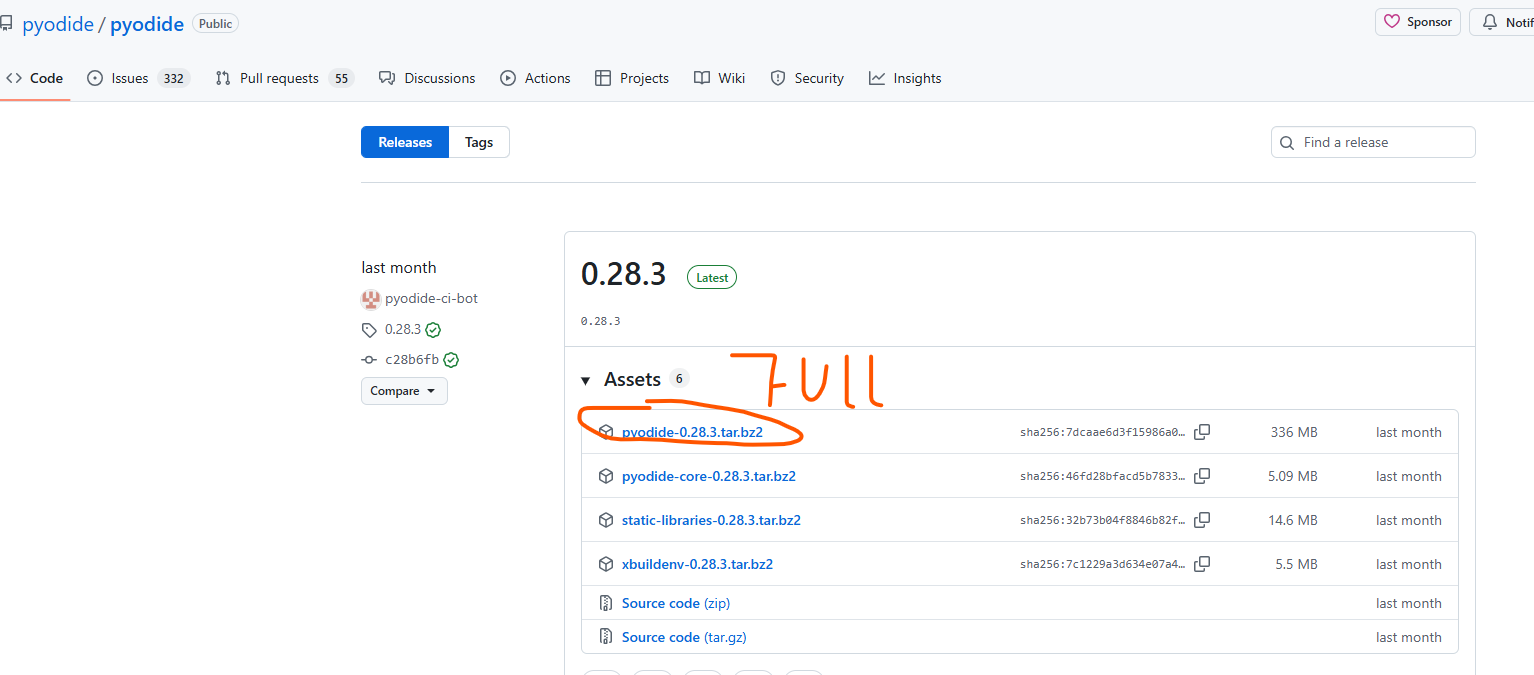Select the Releases toggle button
The image size is (1534, 675).
(405, 142)
